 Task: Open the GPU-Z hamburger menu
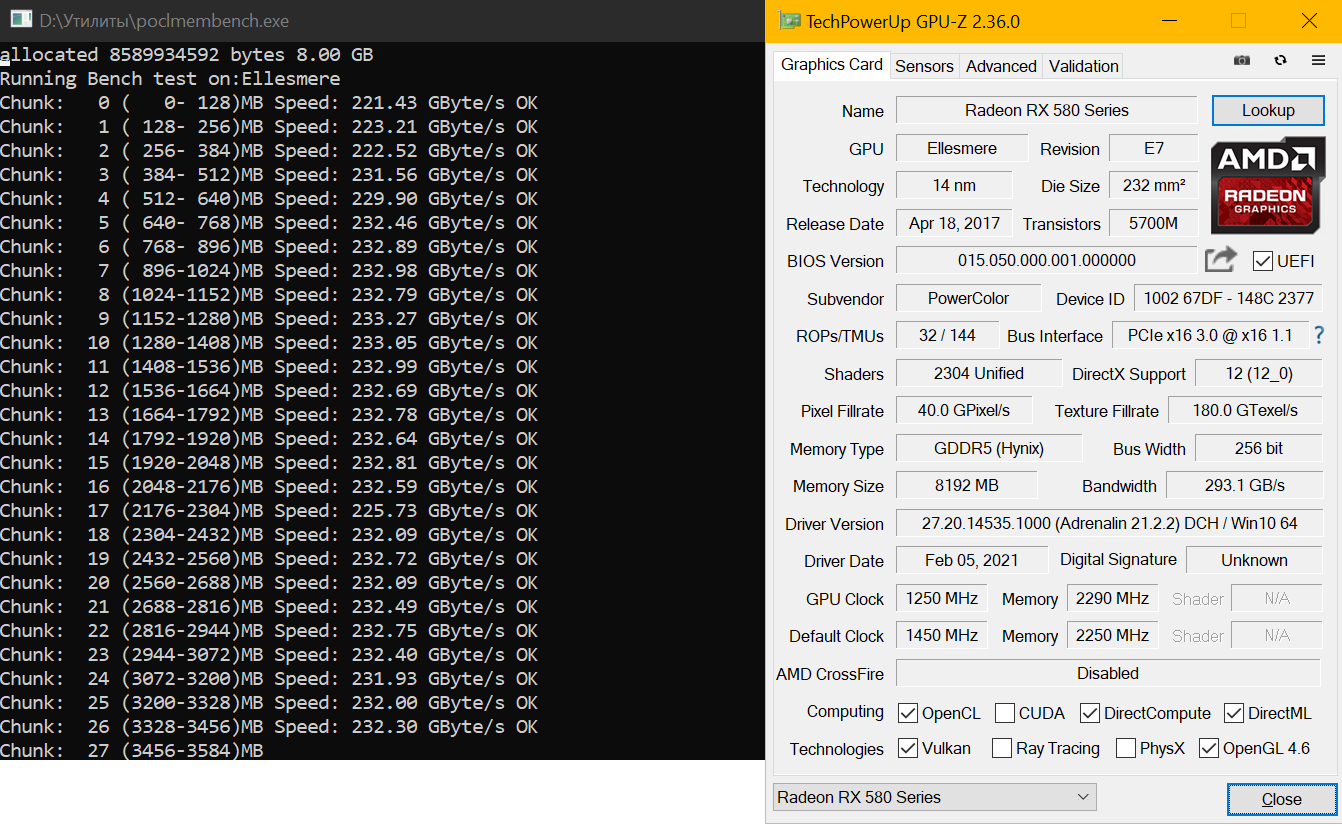point(1318,61)
